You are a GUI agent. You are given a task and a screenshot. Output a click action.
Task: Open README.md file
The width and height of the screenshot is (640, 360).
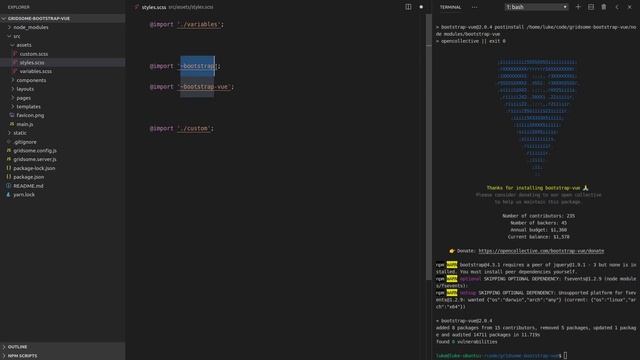[x=28, y=186]
